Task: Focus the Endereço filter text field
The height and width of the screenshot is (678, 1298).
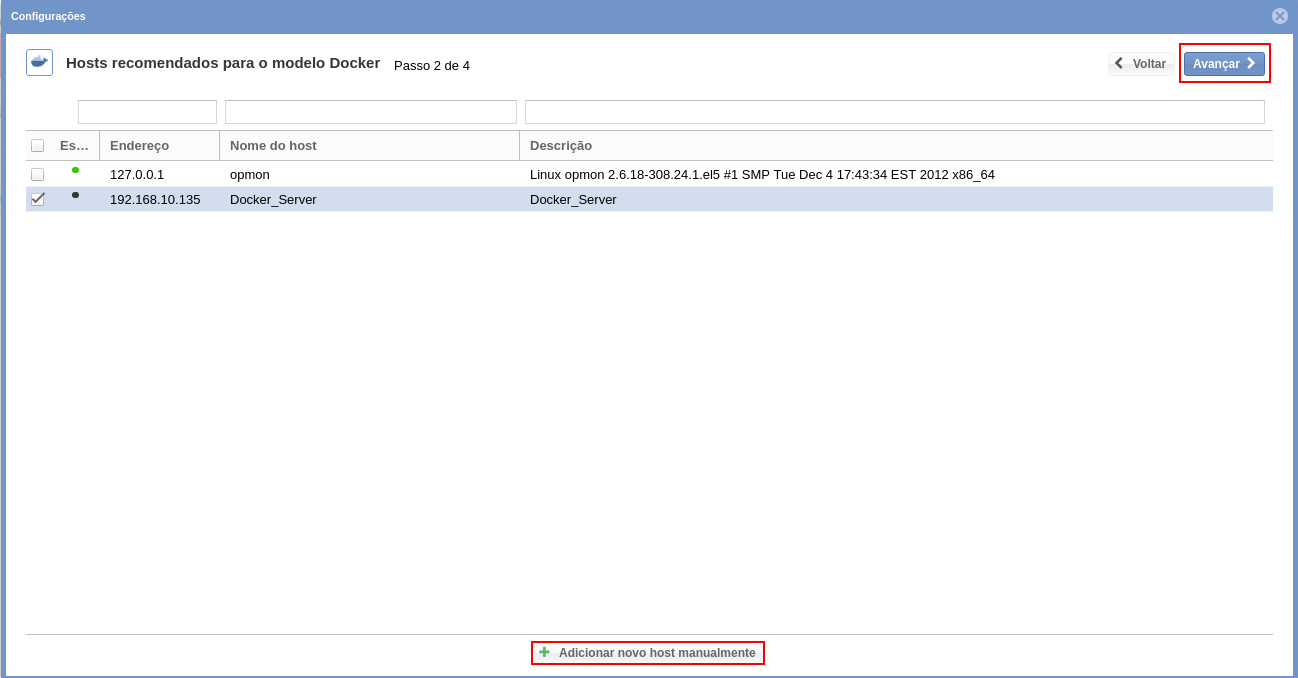Action: 147,112
